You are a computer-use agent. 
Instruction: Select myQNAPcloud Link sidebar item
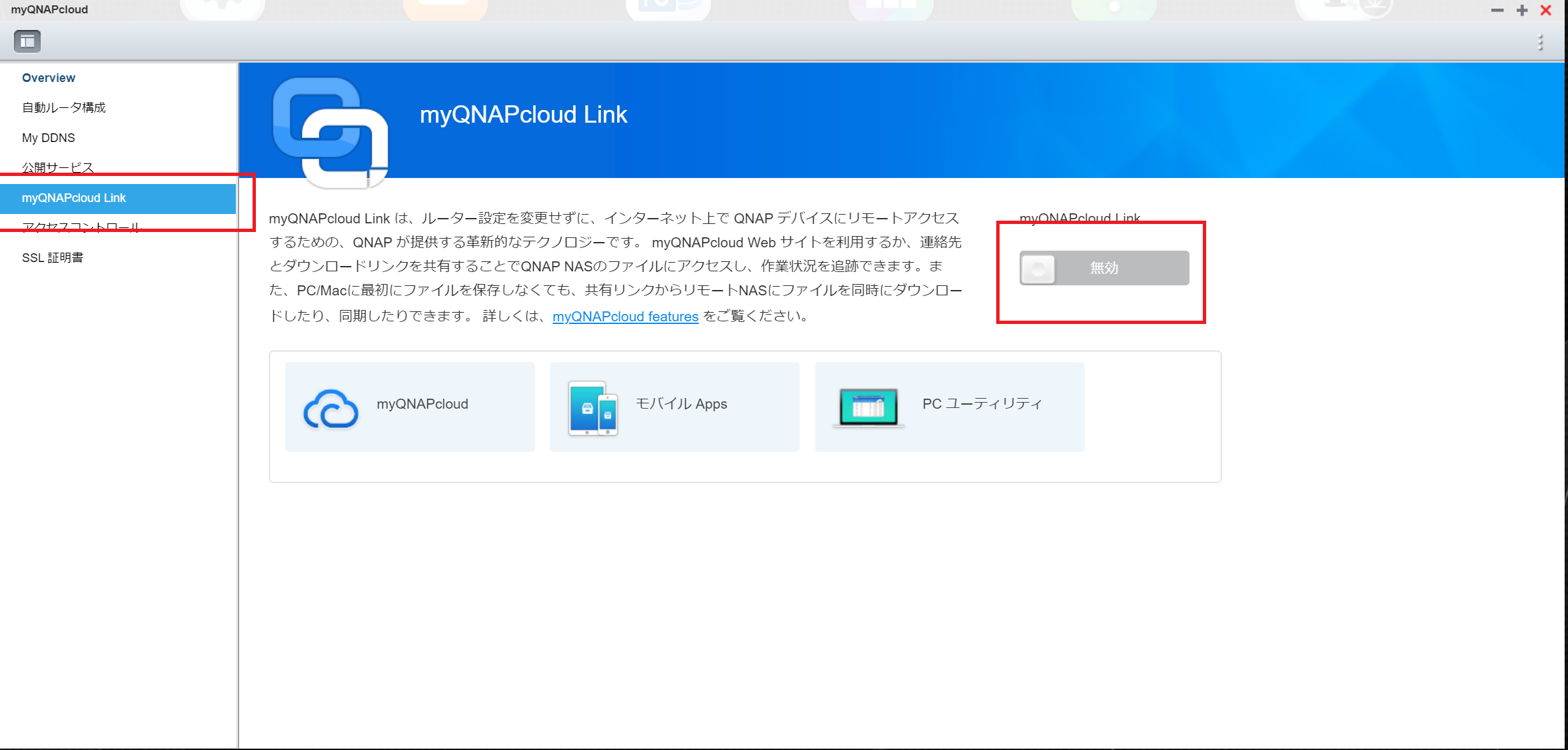pyautogui.click(x=118, y=198)
